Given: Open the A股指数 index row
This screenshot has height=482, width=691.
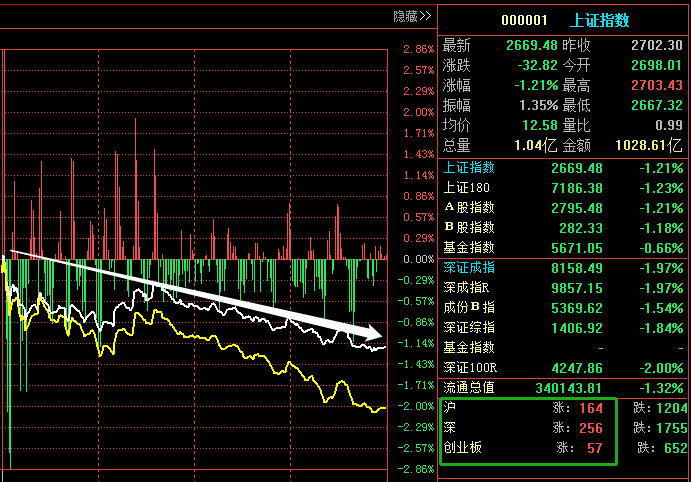Looking at the screenshot, I should pos(563,208).
